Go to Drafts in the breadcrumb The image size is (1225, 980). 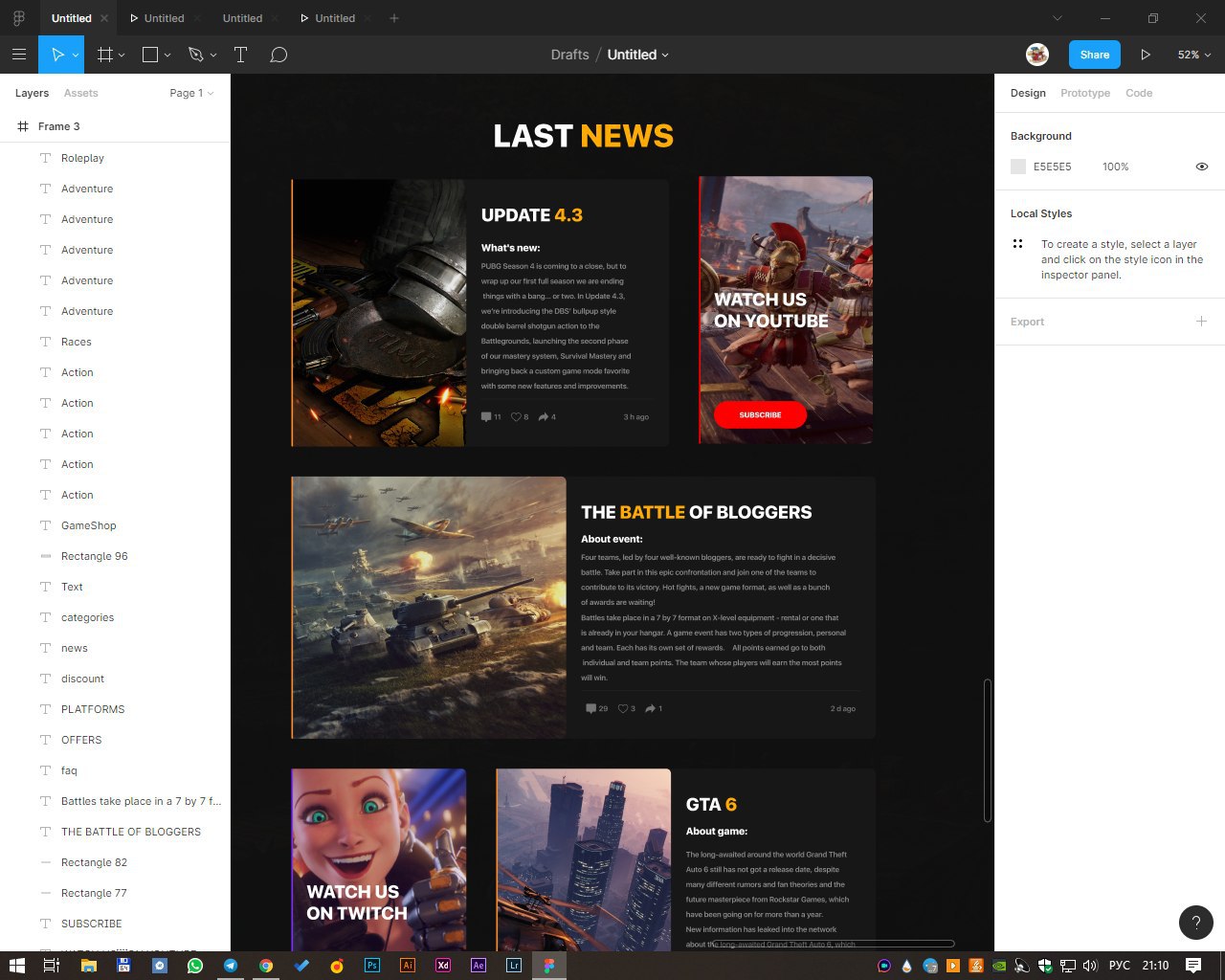click(x=569, y=55)
